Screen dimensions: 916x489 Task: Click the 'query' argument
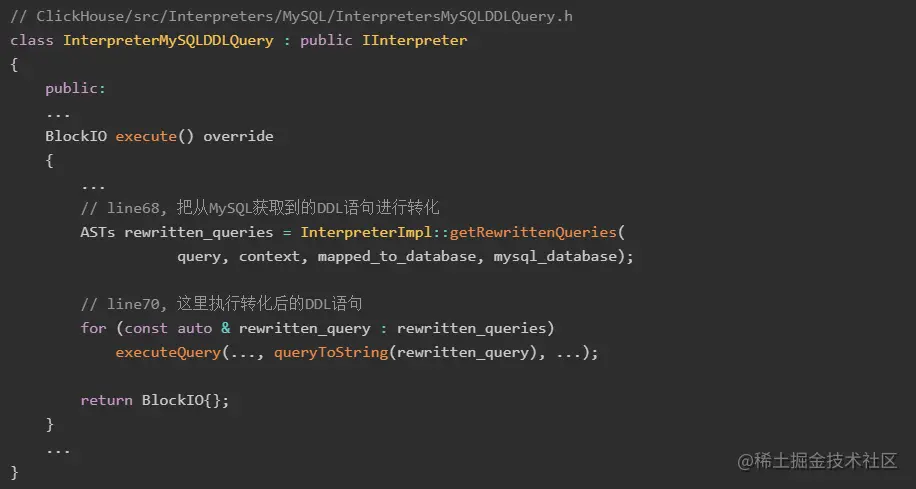pyautogui.click(x=199, y=256)
